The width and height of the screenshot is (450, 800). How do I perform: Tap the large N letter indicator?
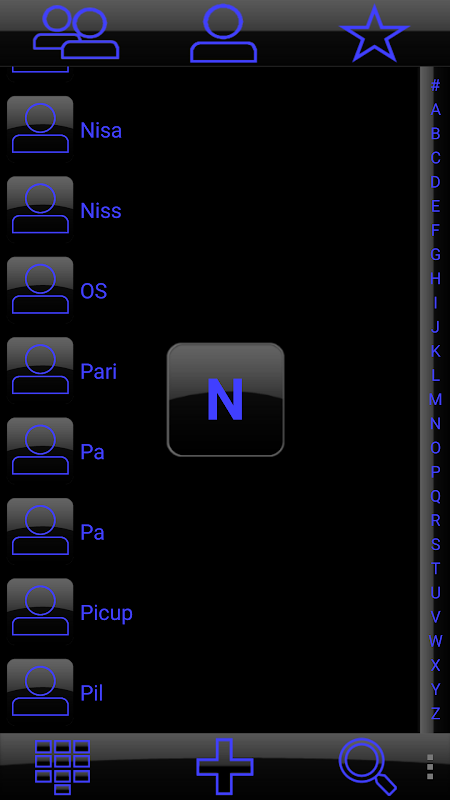tap(226, 399)
